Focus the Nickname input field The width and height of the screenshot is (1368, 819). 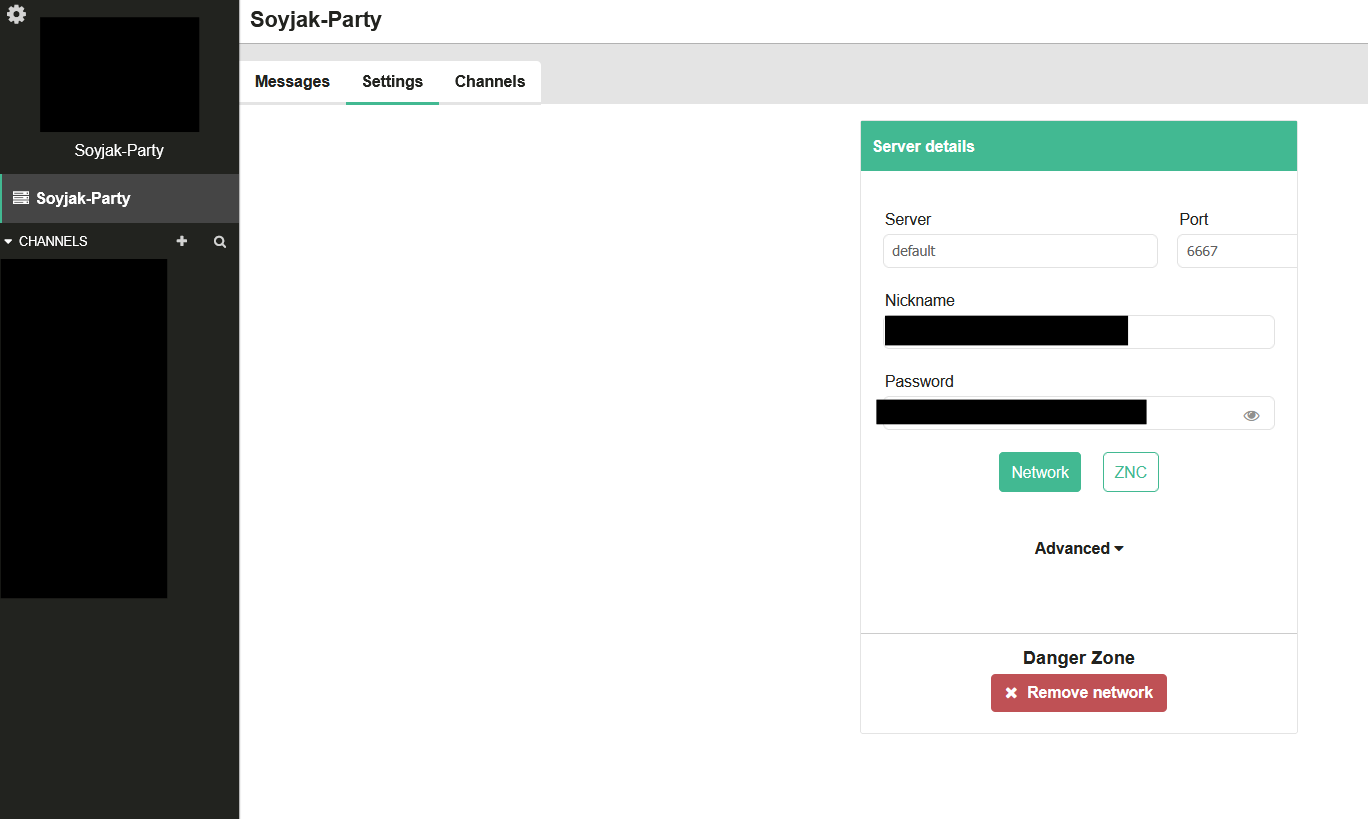[x=1200, y=332]
